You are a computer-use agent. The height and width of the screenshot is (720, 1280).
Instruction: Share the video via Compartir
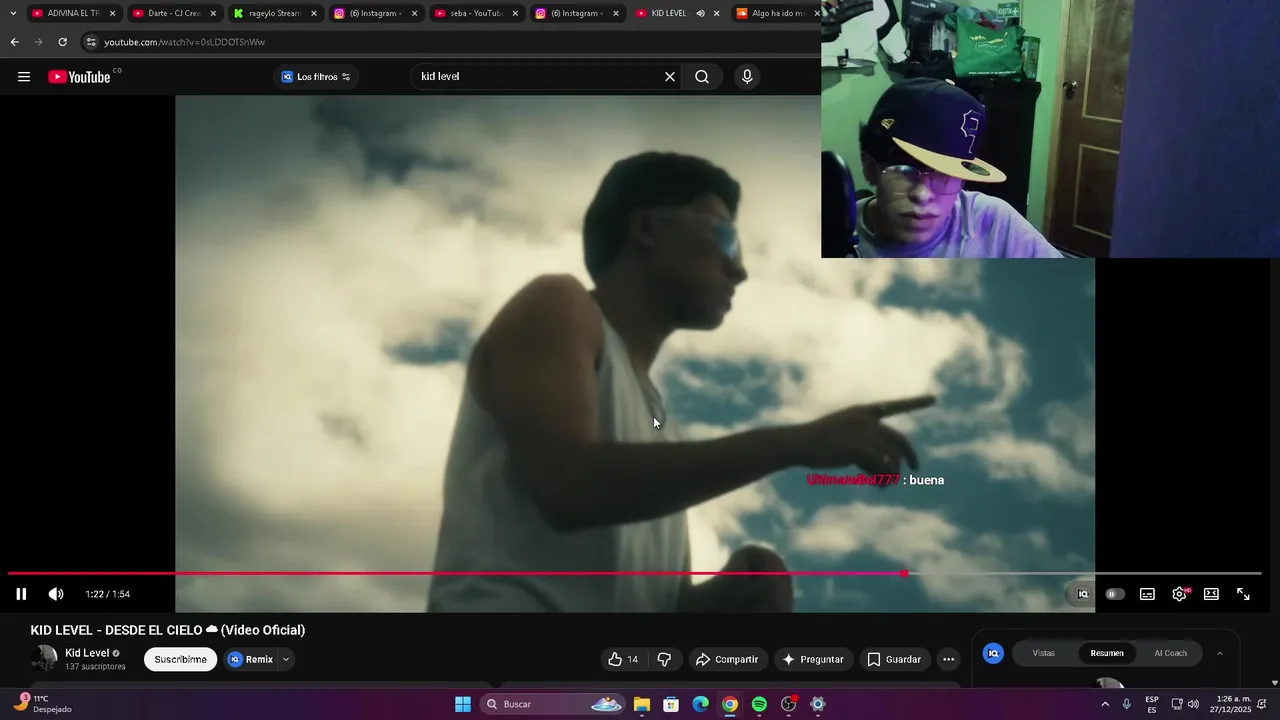pos(727,659)
